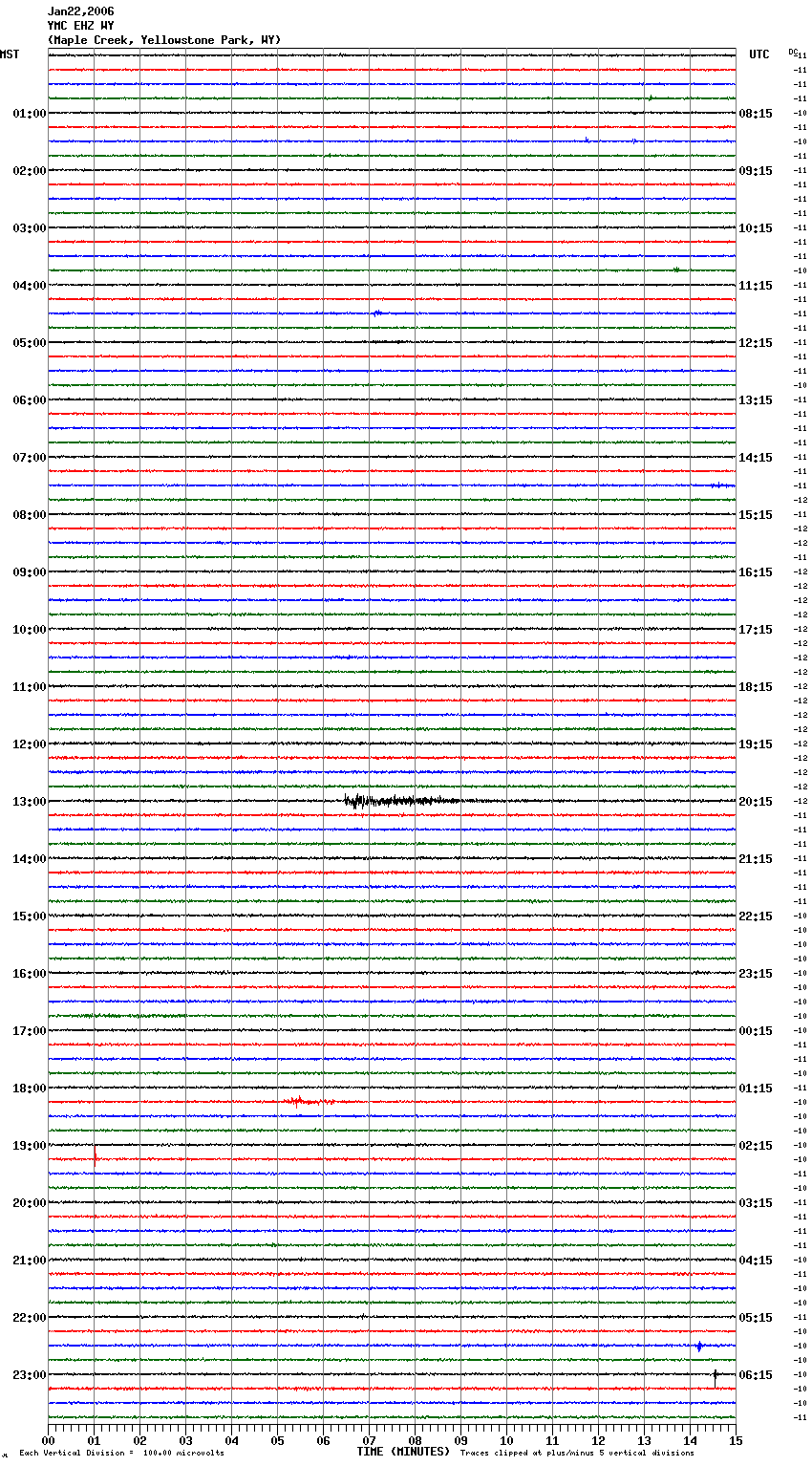
Task: Select the 06:00 MST time label
Action: click(29, 400)
